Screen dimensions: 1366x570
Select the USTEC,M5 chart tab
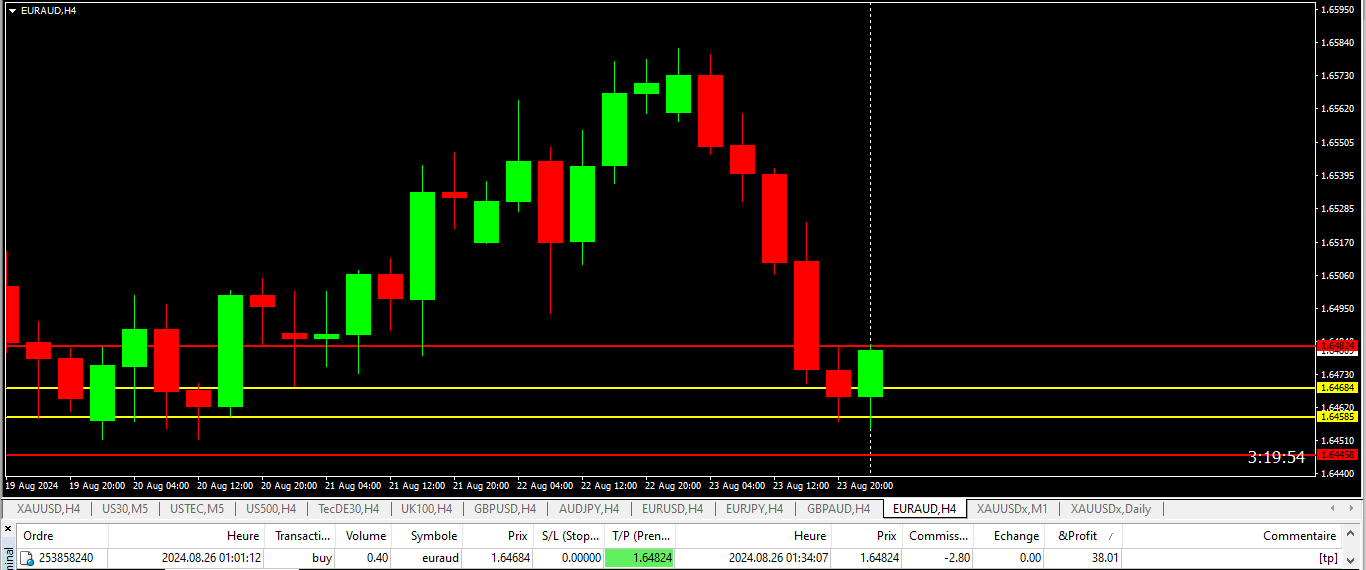[x=197, y=509]
